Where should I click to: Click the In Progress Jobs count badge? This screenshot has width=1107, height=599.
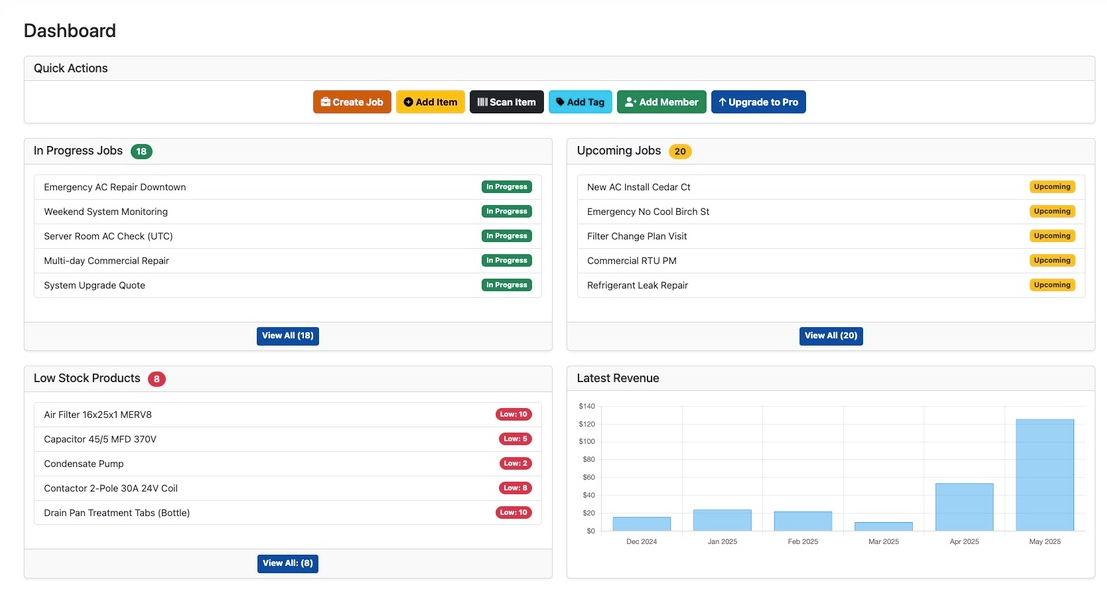pyautogui.click(x=140, y=151)
